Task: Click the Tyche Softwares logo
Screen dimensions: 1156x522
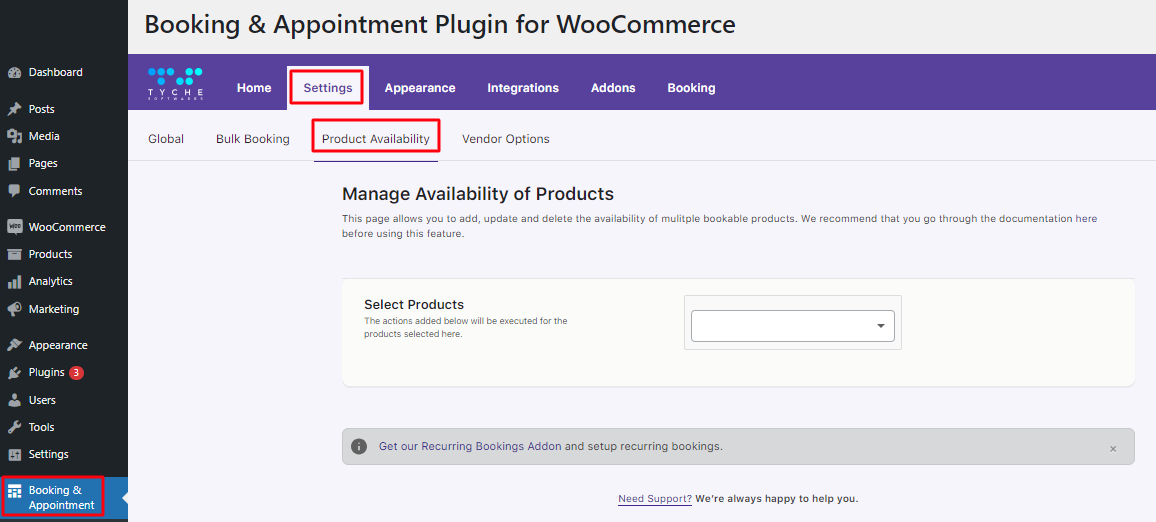Action: click(x=175, y=84)
